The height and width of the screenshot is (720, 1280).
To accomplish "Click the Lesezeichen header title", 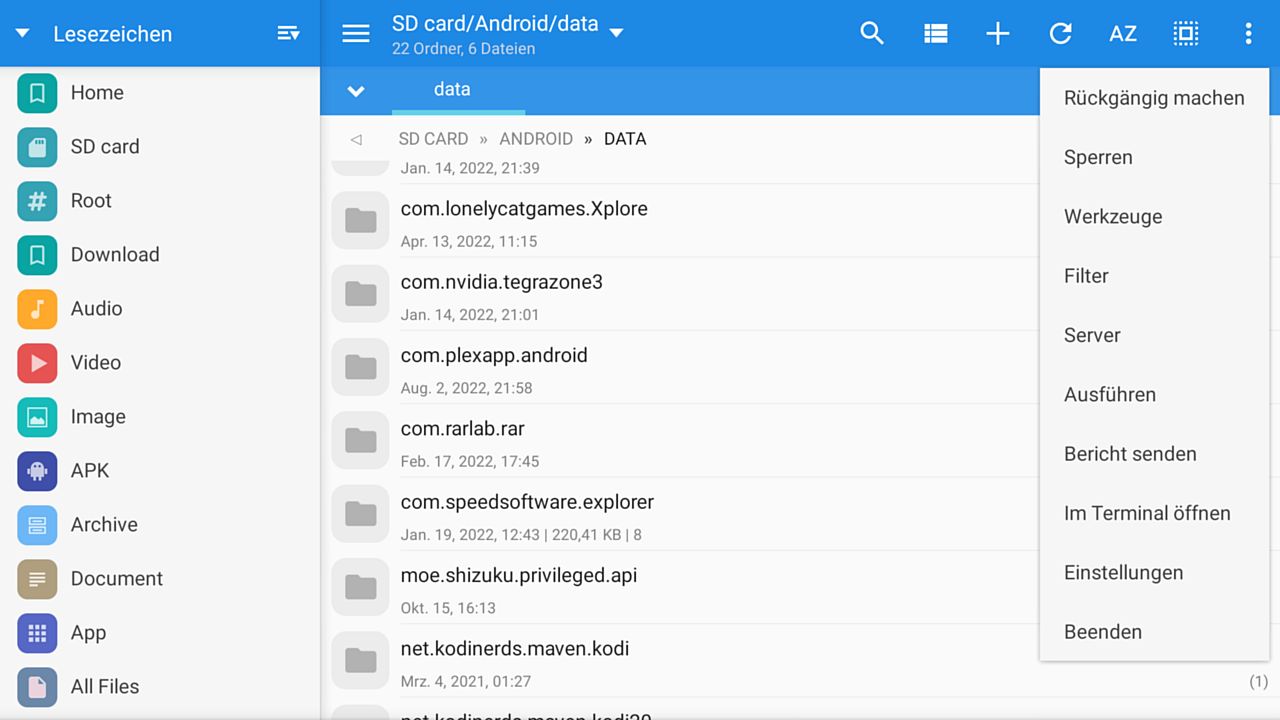I will pyautogui.click(x=112, y=34).
